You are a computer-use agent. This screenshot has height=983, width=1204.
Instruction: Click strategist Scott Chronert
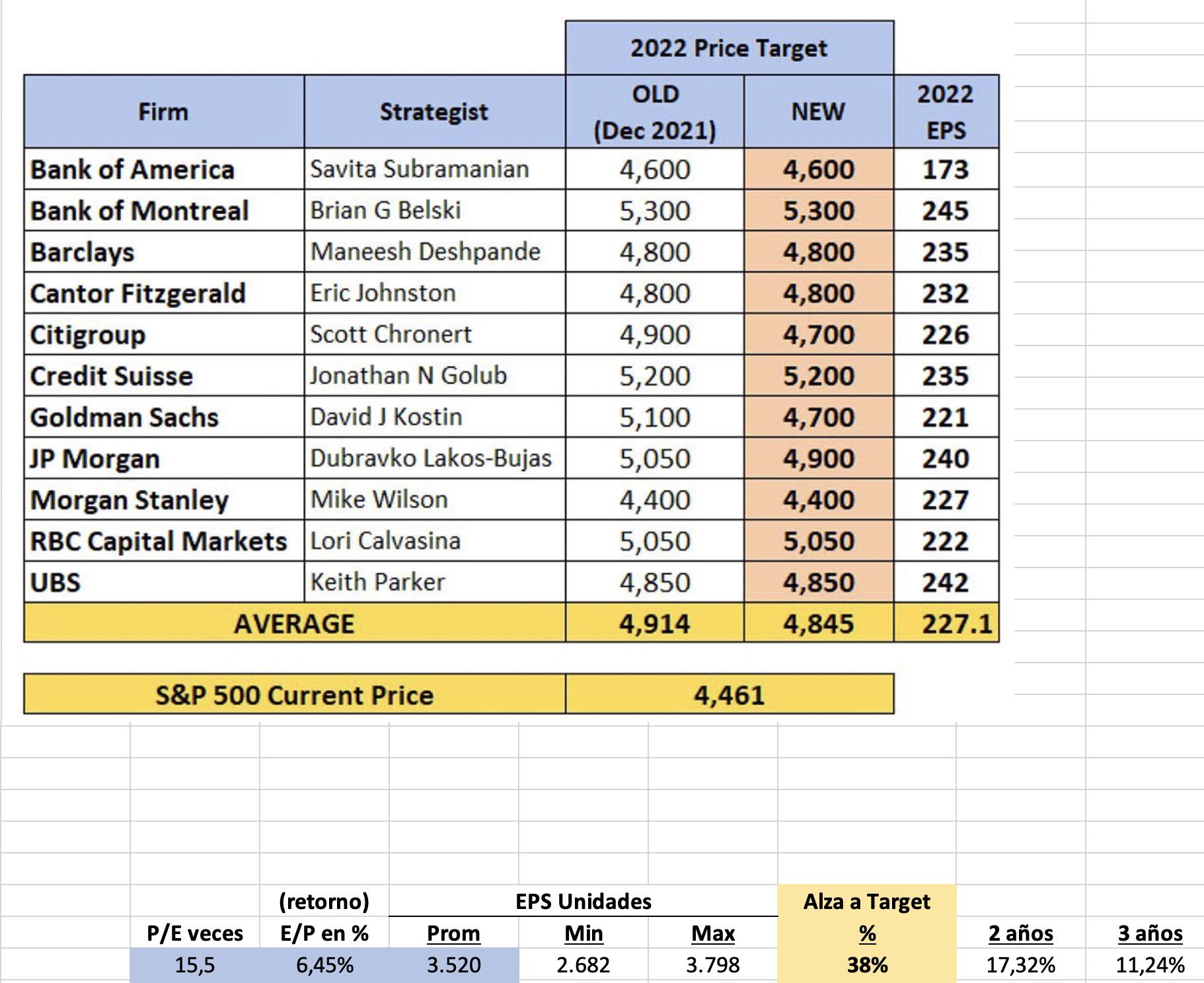pyautogui.click(x=435, y=334)
